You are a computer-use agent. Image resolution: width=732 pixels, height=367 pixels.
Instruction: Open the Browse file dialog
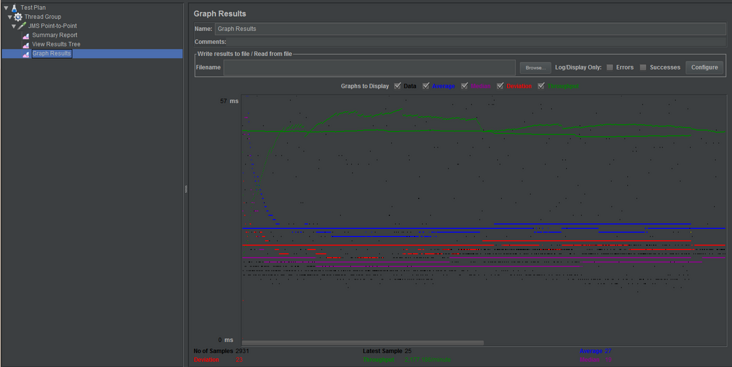click(x=535, y=68)
